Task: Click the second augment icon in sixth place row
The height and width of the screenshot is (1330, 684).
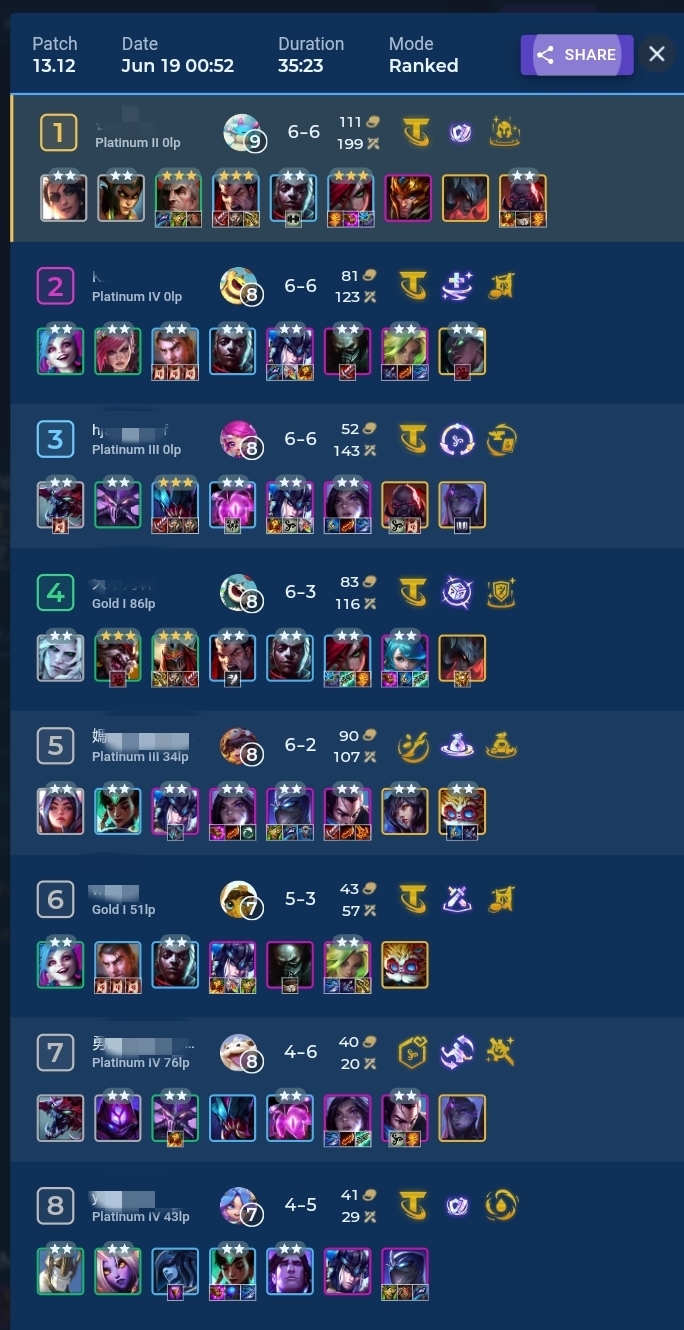Action: [458, 899]
